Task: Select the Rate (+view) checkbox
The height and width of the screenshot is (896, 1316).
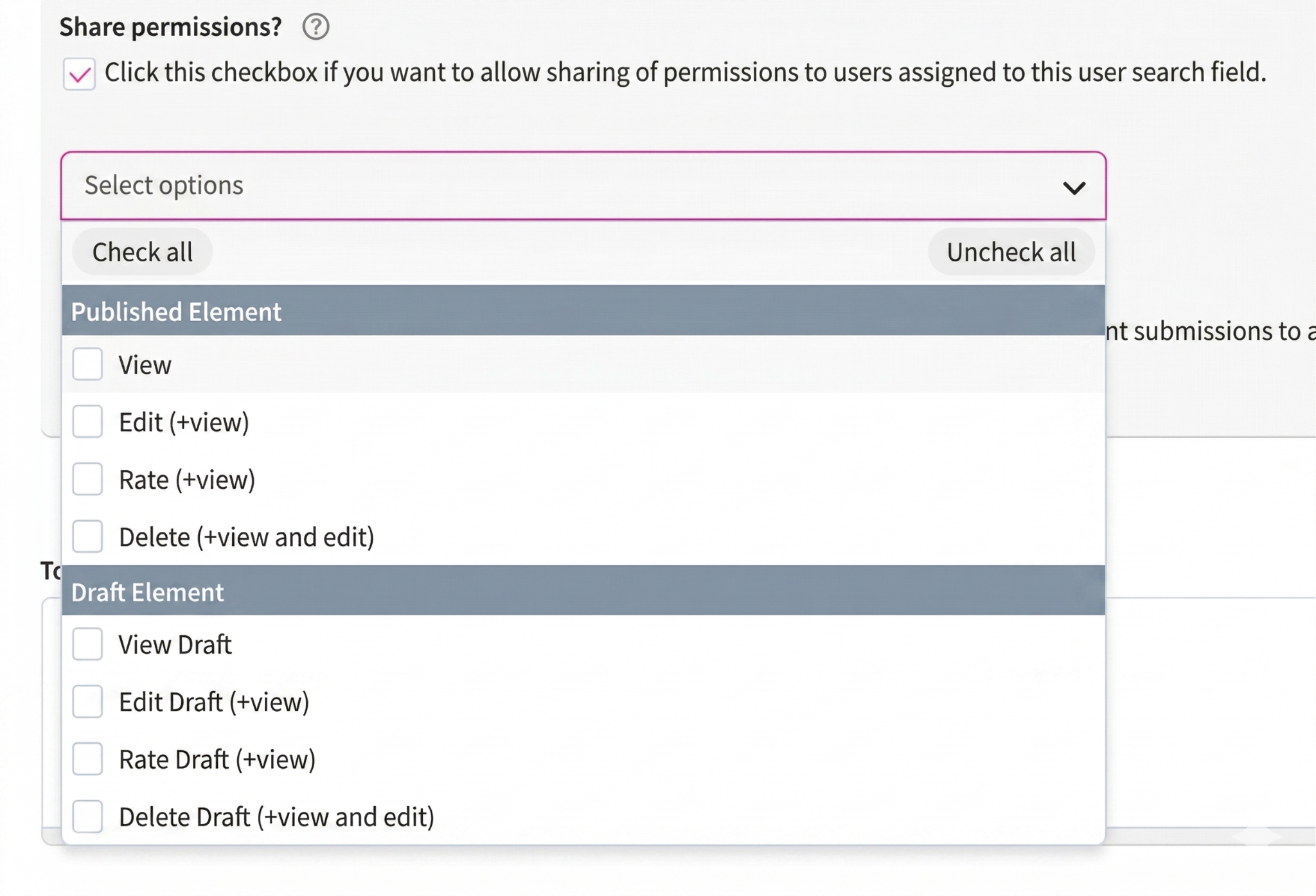Action: (87, 479)
